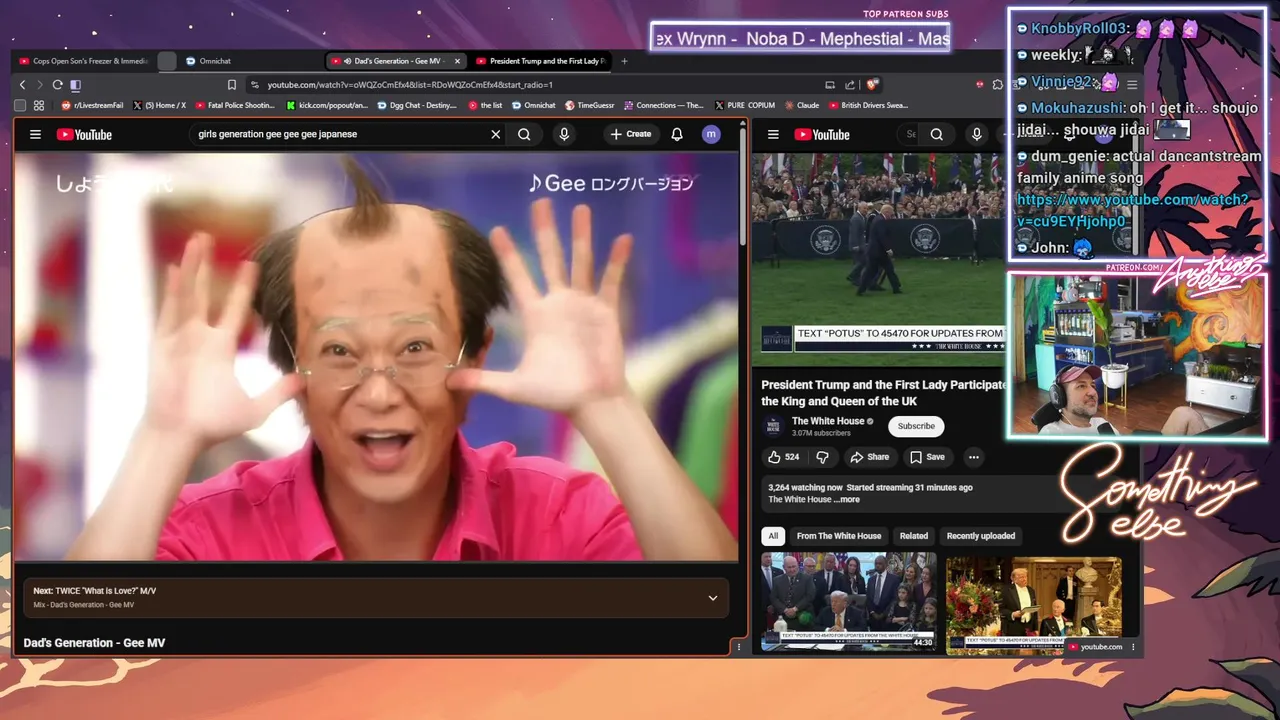1280x720 pixels.
Task: Dislike the White House video
Action: click(x=822, y=457)
